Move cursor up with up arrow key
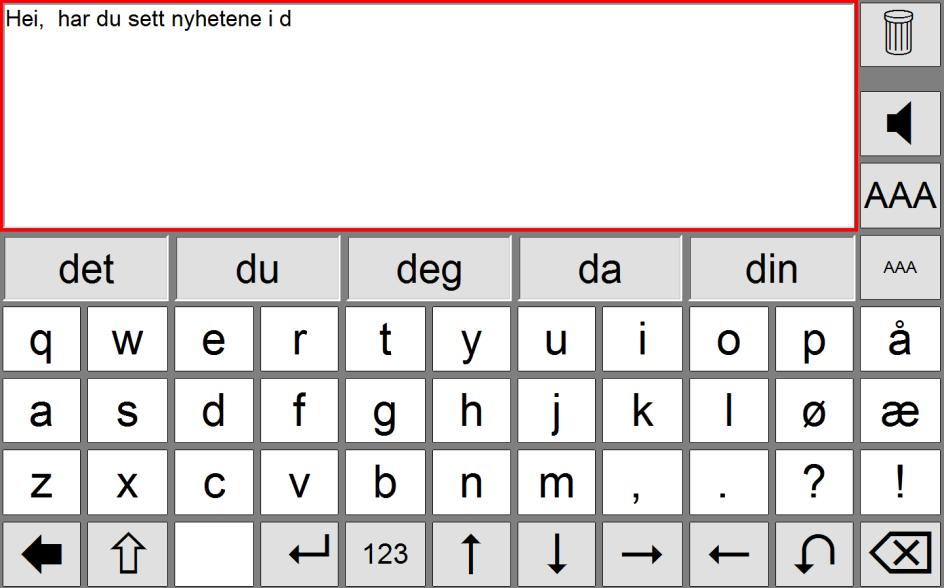The height and width of the screenshot is (588, 944). click(471, 554)
